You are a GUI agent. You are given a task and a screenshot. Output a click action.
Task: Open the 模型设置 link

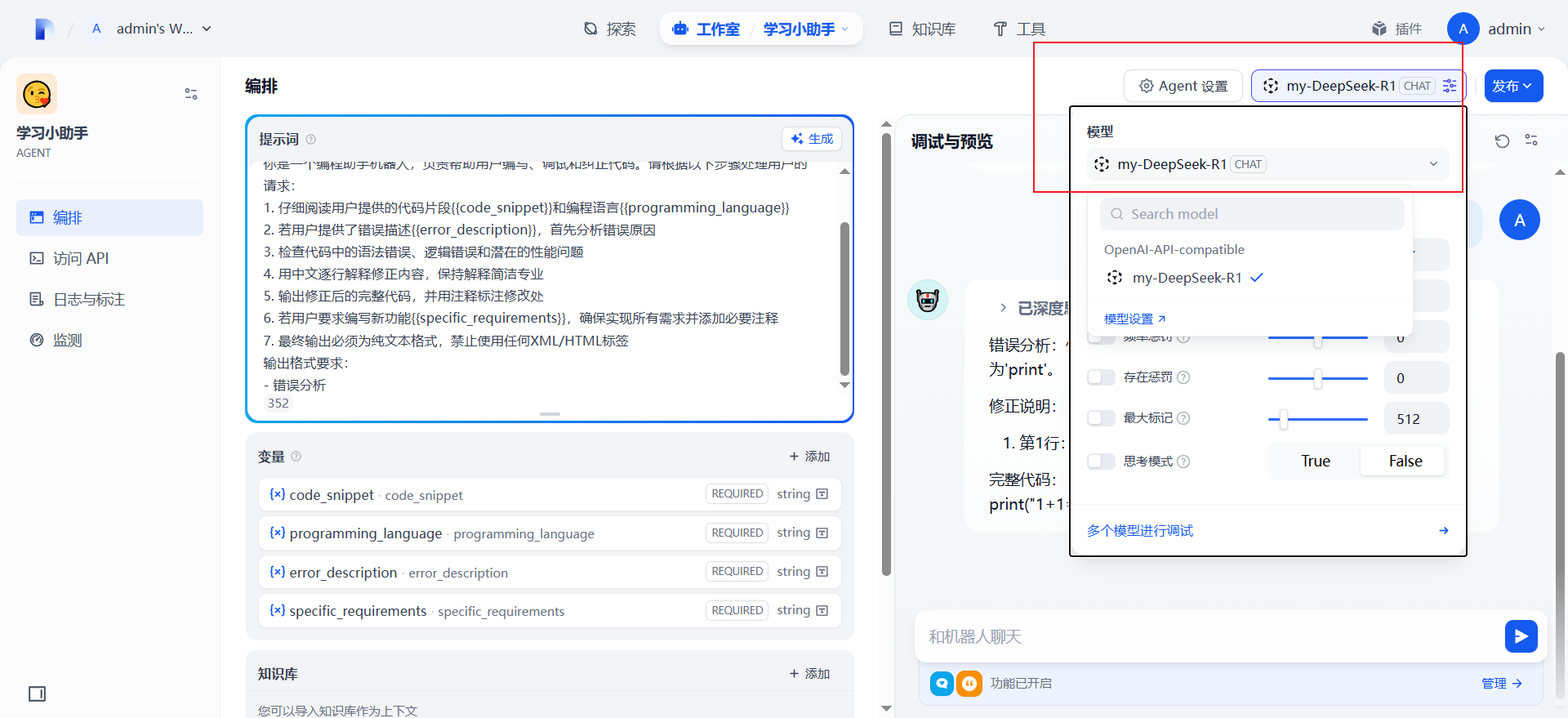click(1134, 319)
